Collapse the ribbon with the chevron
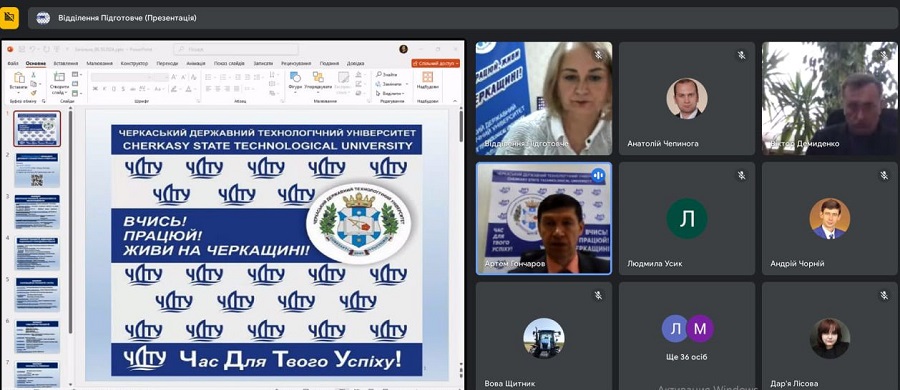The height and width of the screenshot is (390, 900). (455, 101)
